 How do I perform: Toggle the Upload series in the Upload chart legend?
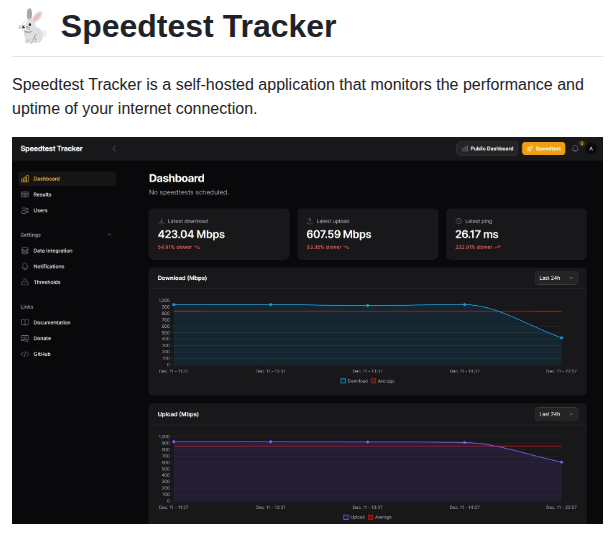[x=354, y=517]
